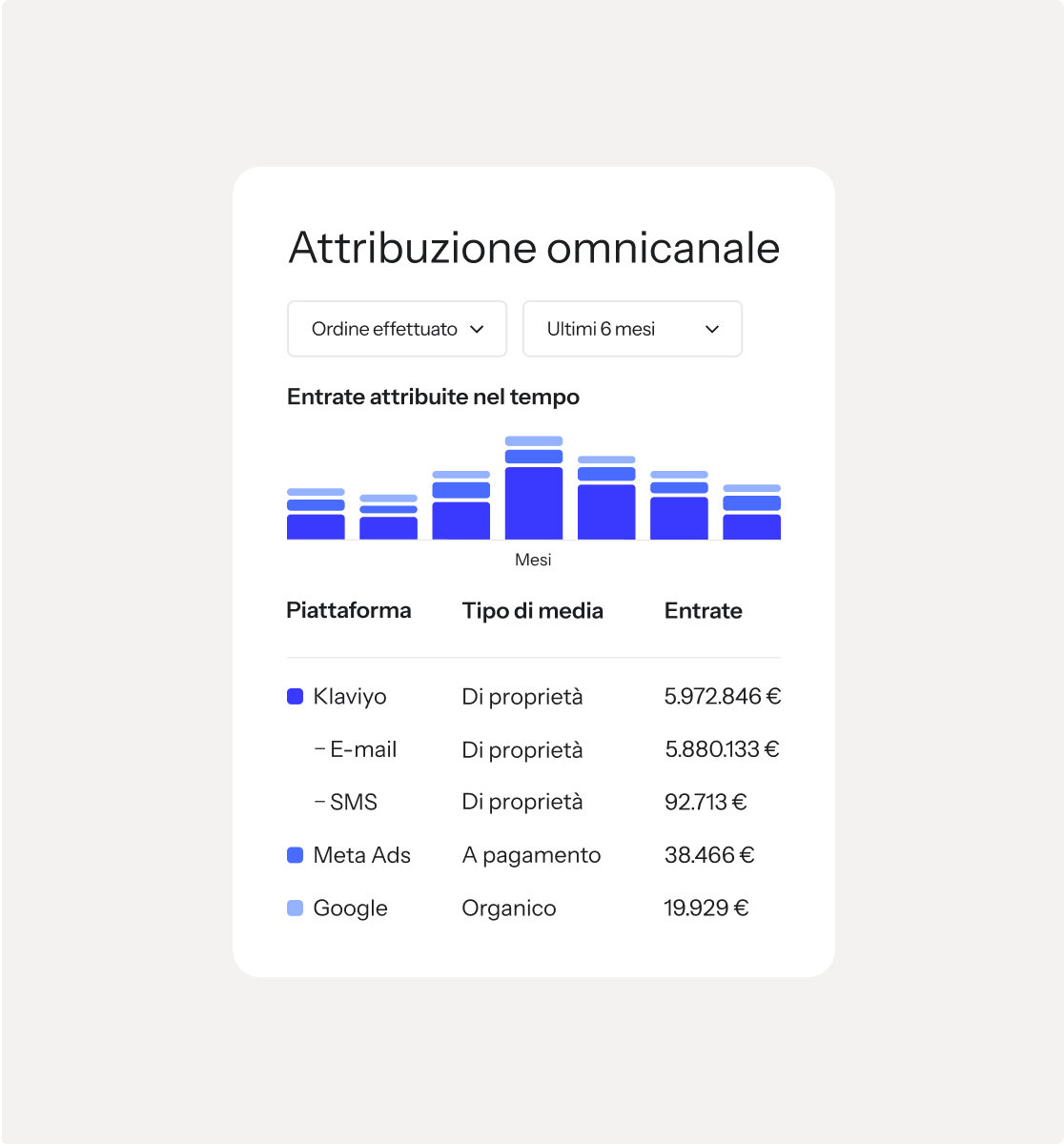1064x1144 pixels.
Task: Click the Di proprietà cell for E-mail
Action: (522, 750)
